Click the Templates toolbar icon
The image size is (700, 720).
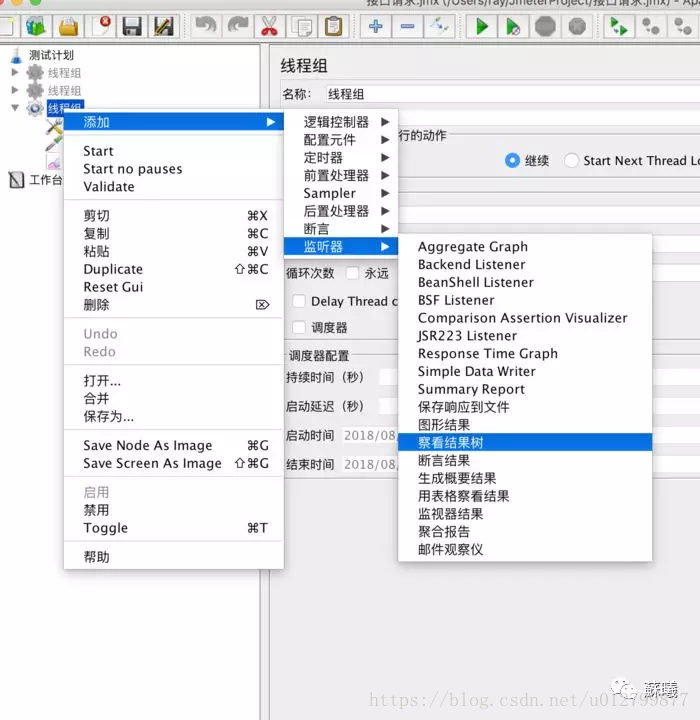(x=36, y=27)
